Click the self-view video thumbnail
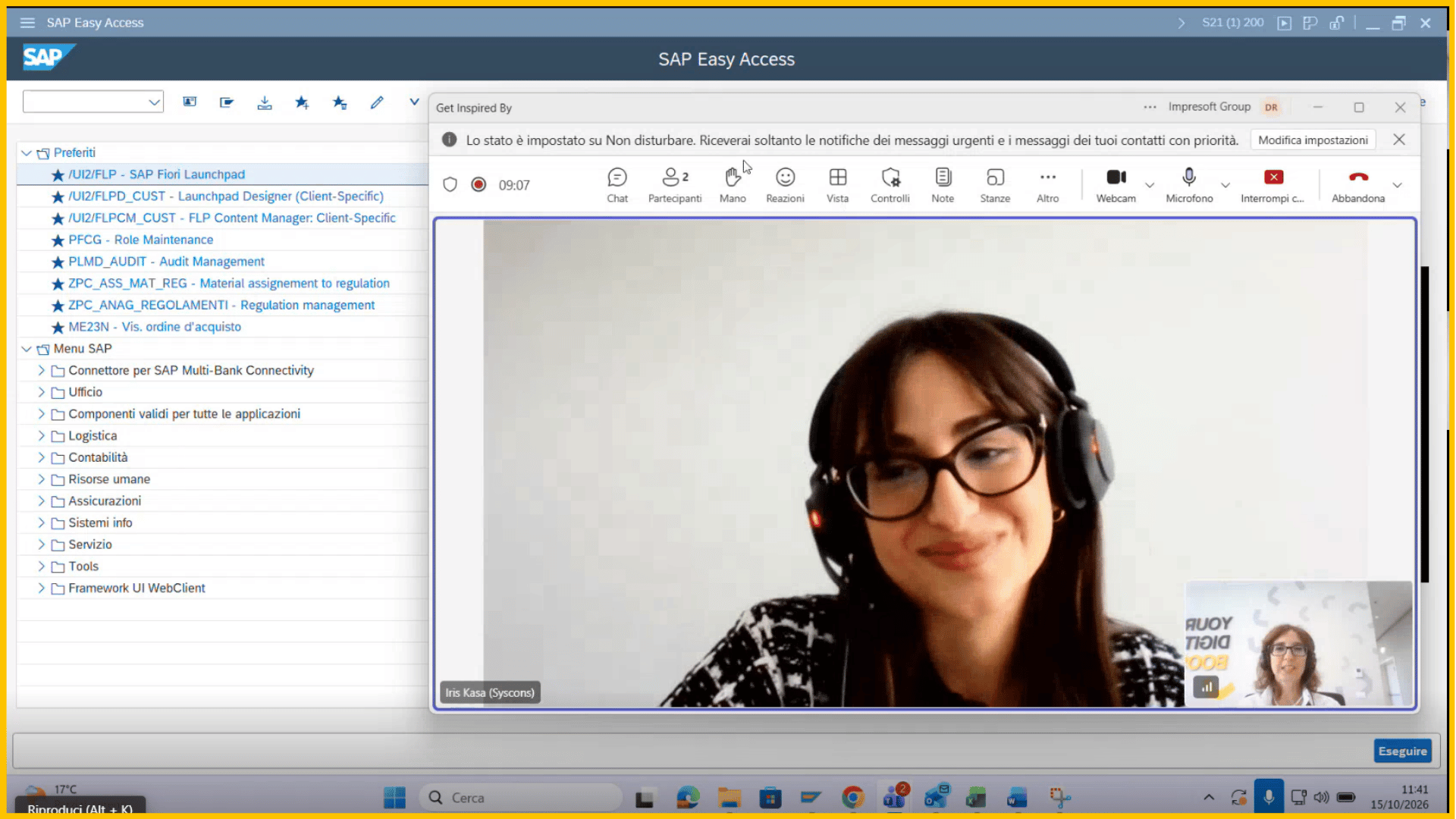This screenshot has width=1456, height=819. click(1298, 643)
